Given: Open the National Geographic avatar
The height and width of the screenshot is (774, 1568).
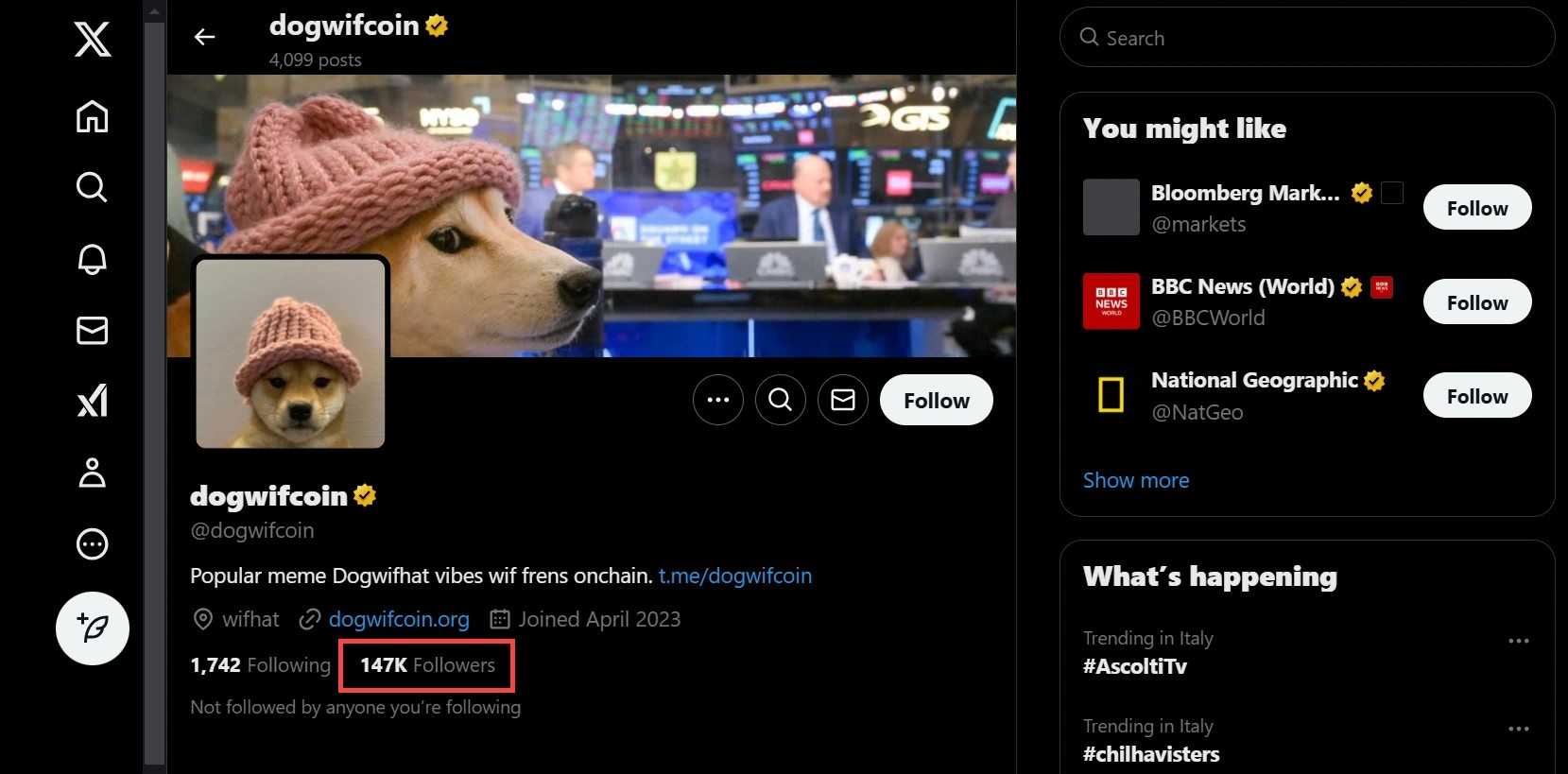Looking at the screenshot, I should 1111,395.
